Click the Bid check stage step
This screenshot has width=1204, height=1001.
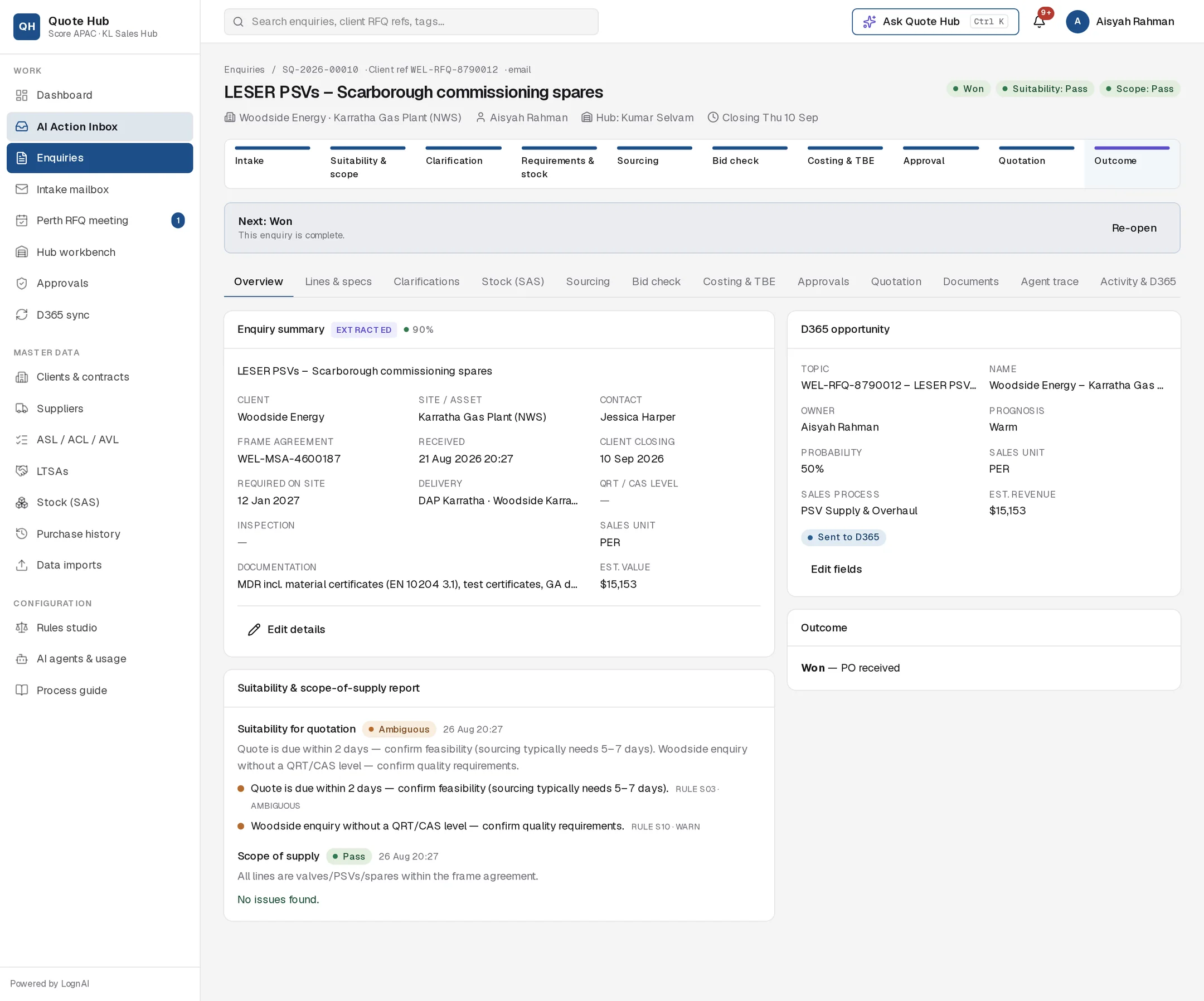[x=749, y=164]
